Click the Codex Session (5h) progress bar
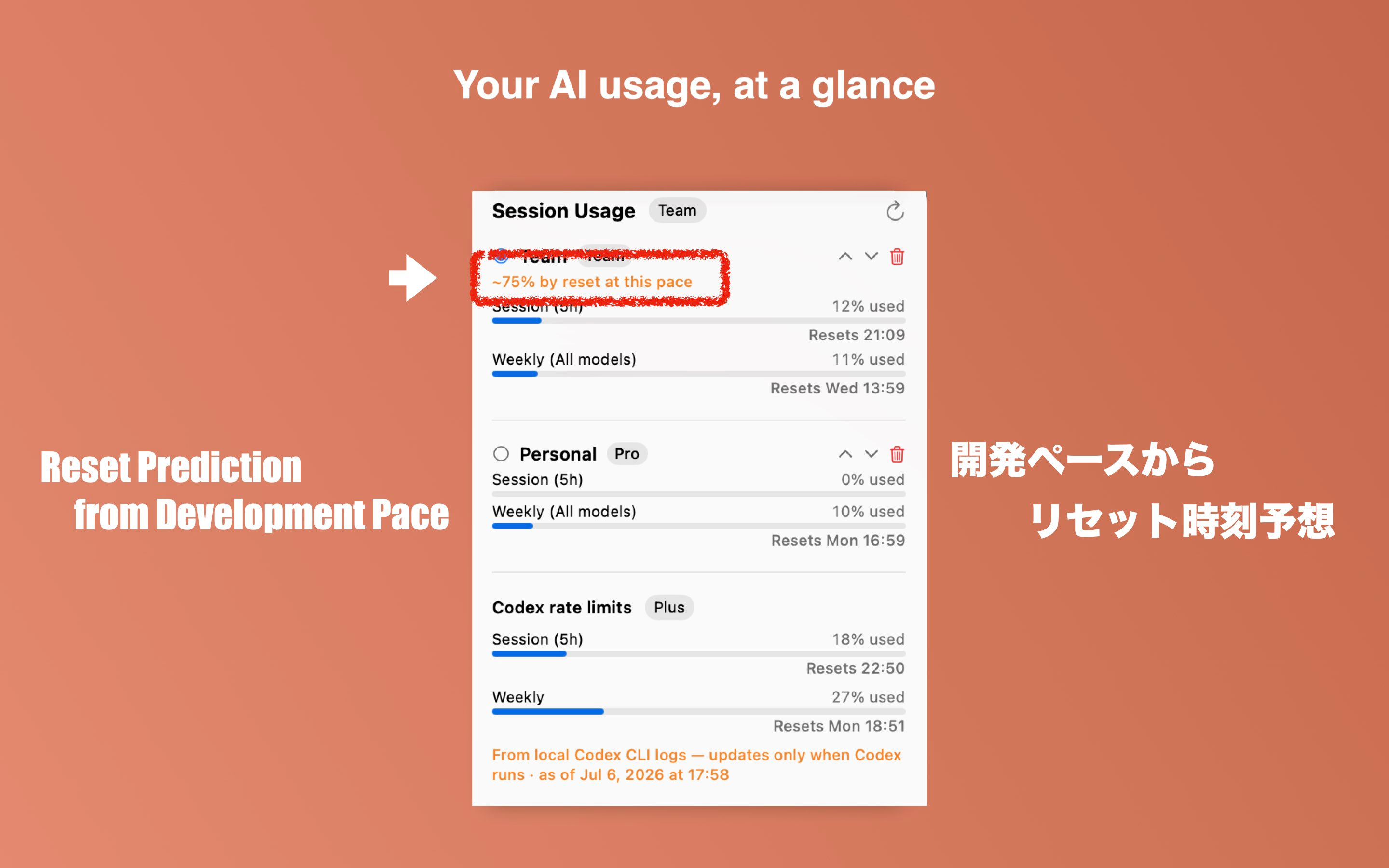The height and width of the screenshot is (868, 1389). tap(698, 654)
